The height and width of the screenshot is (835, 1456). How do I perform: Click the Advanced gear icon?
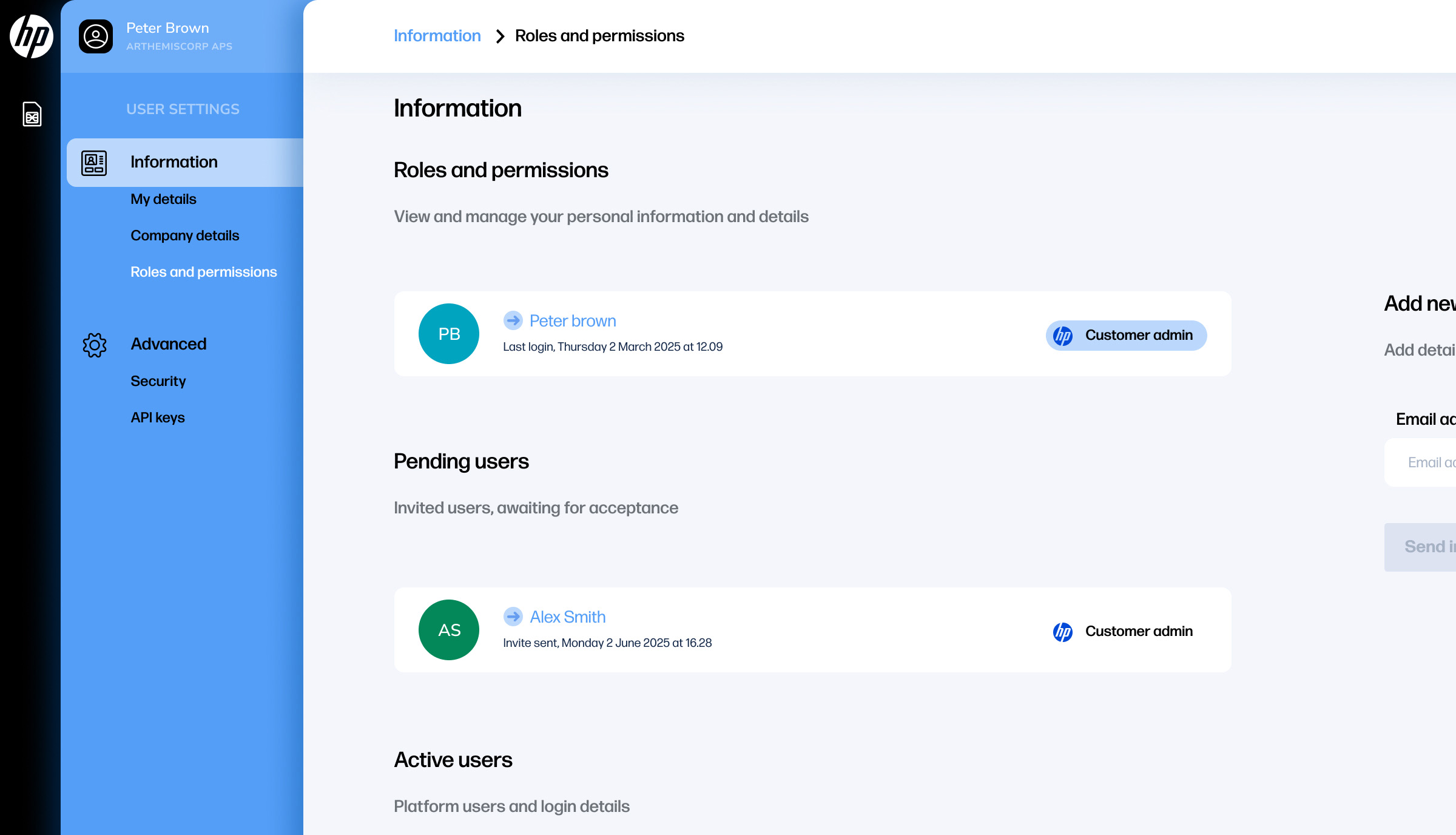point(95,345)
